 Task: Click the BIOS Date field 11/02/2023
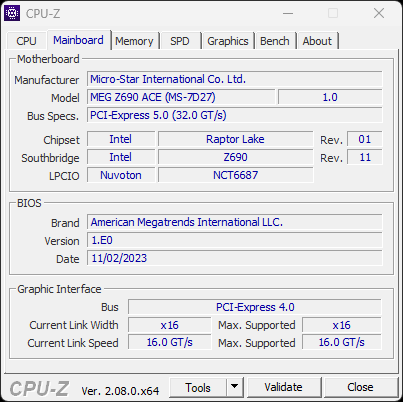(x=235, y=258)
